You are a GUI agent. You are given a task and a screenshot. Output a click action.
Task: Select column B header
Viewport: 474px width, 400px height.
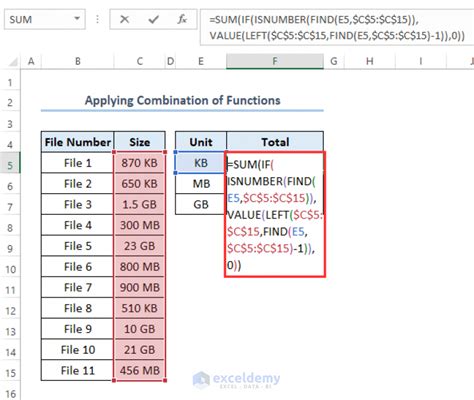pos(78,61)
